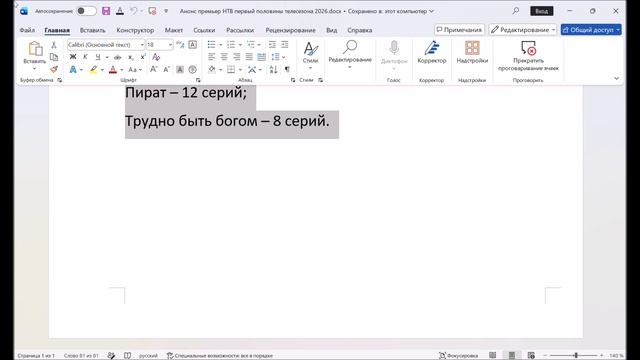
Task: Align text left
Action: point(211,57)
